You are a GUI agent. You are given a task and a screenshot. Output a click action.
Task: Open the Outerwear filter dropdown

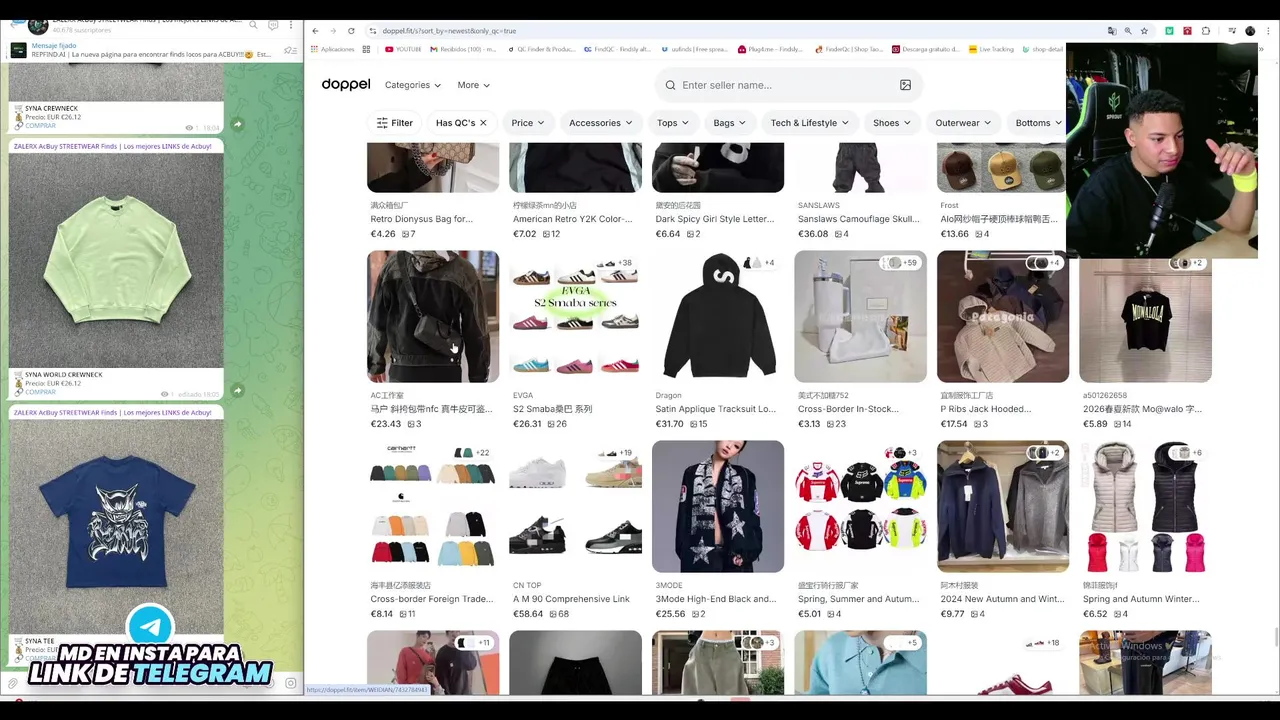pyautogui.click(x=964, y=123)
